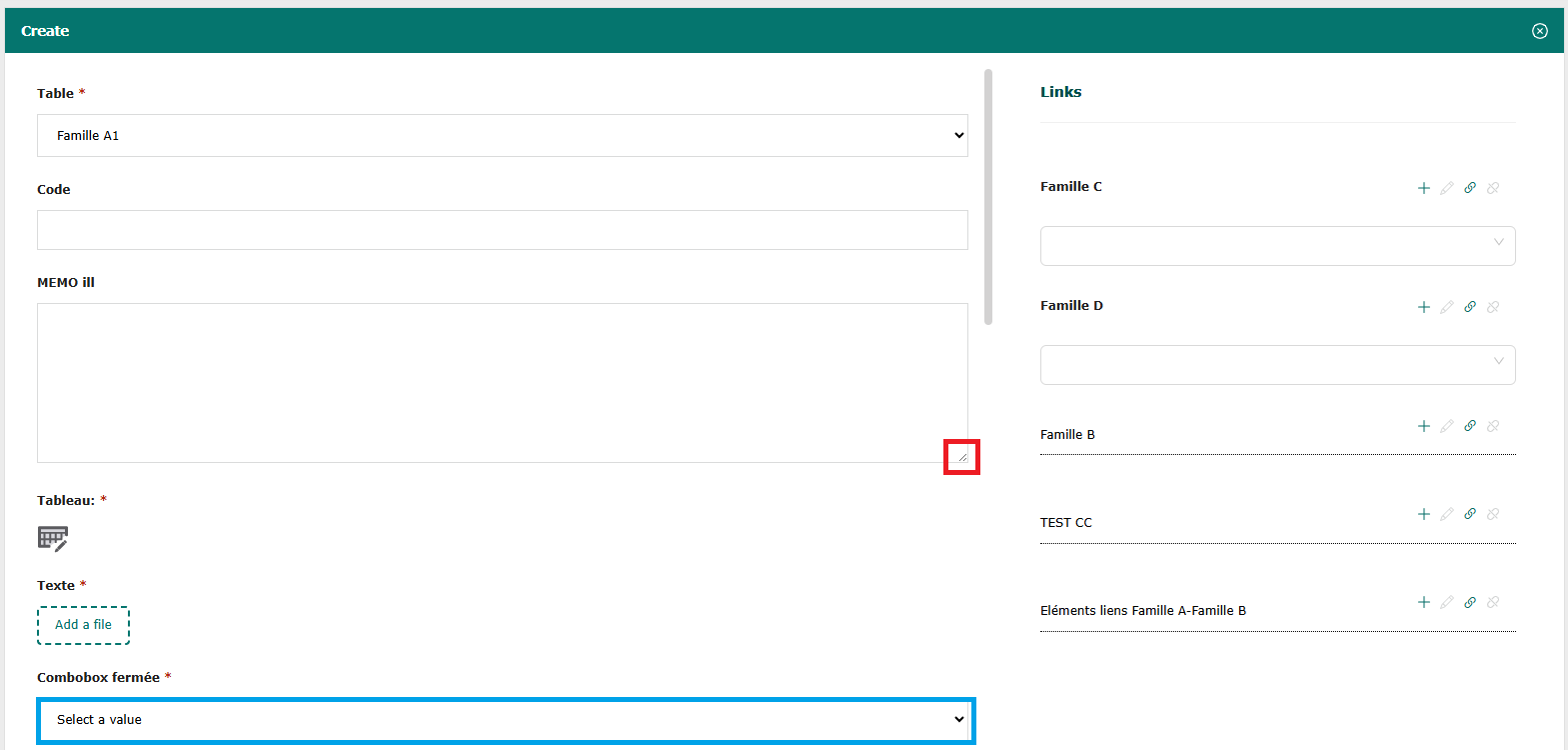Click into the Code input field

pos(502,230)
